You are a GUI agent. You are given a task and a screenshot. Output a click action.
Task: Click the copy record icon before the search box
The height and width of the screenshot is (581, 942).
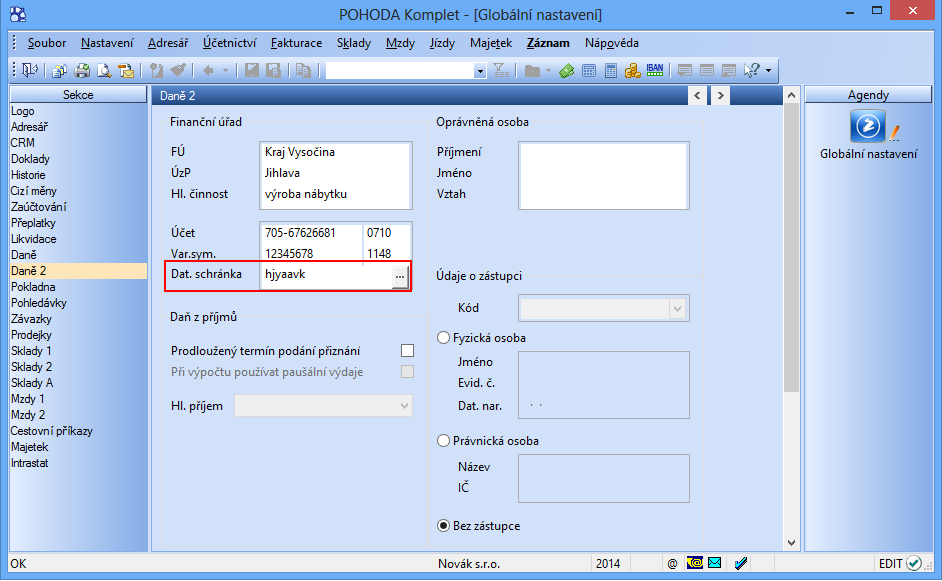click(x=303, y=71)
